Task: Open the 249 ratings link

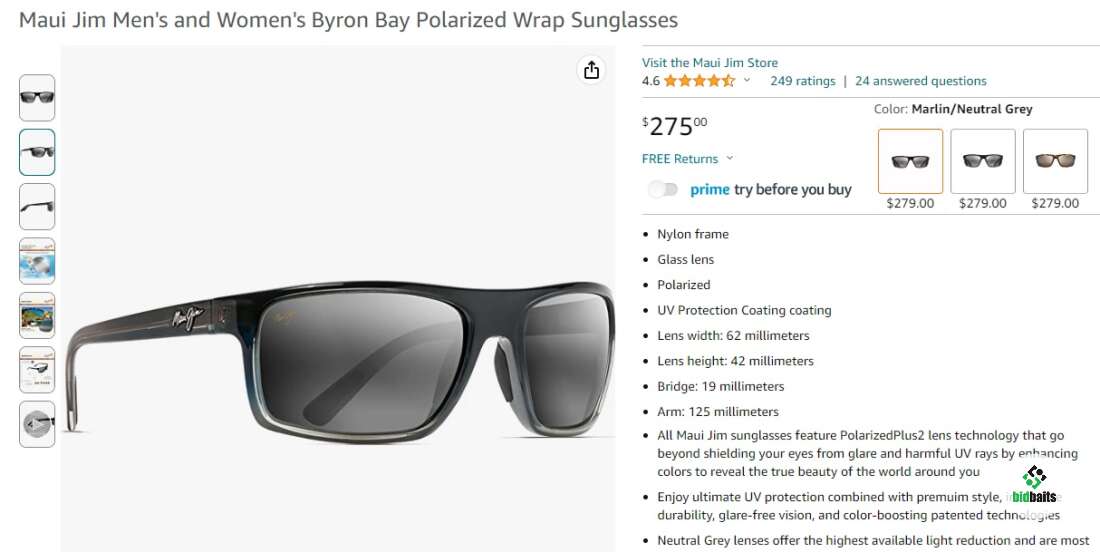Action: click(x=802, y=81)
